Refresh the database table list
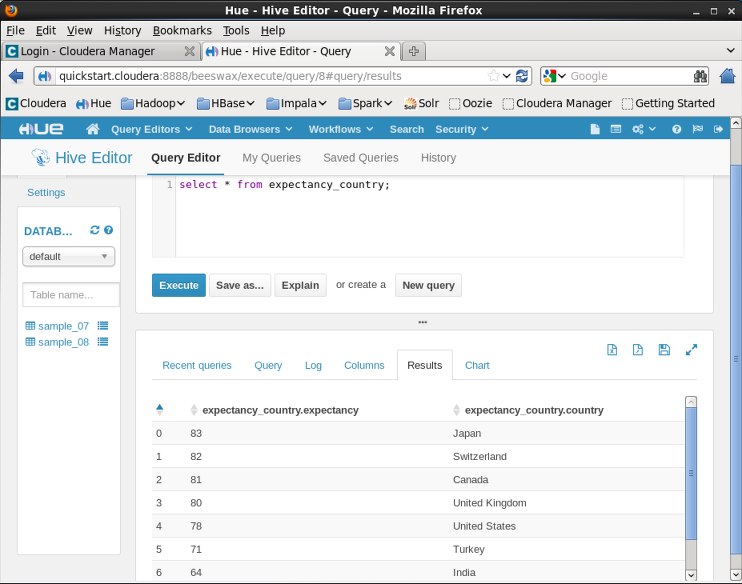Viewport: 742px width, 584px height. pos(95,230)
